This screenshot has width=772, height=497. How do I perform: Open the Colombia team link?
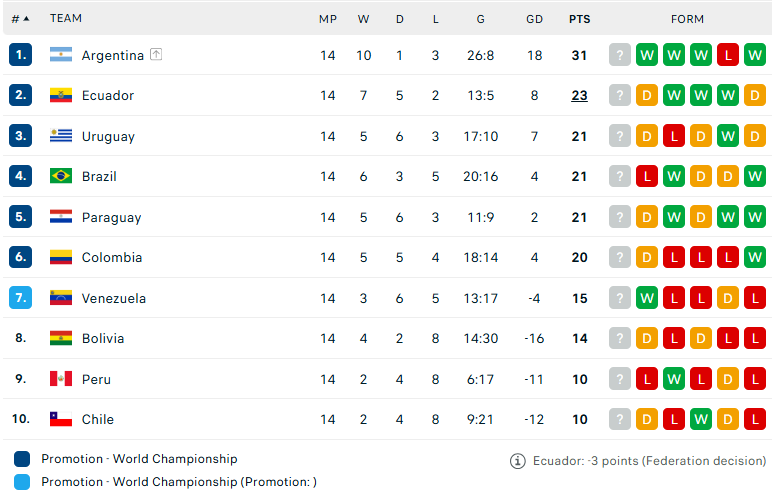(112, 257)
